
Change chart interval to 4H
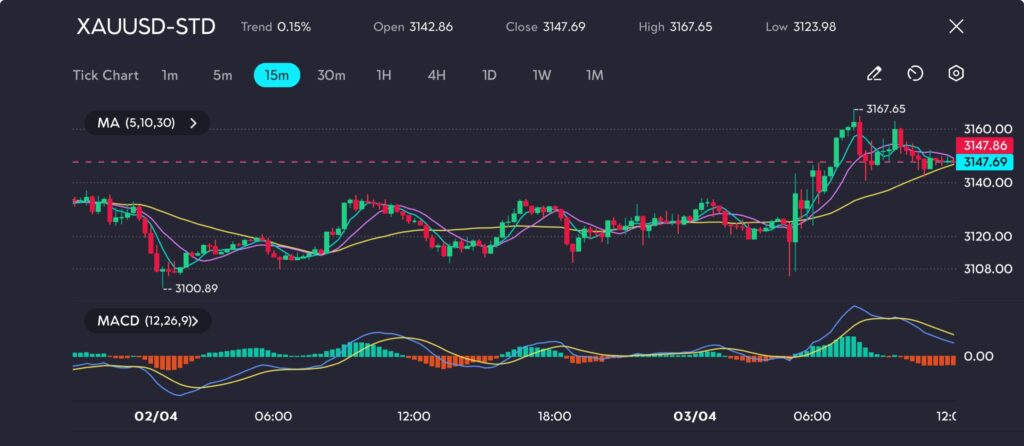point(436,75)
